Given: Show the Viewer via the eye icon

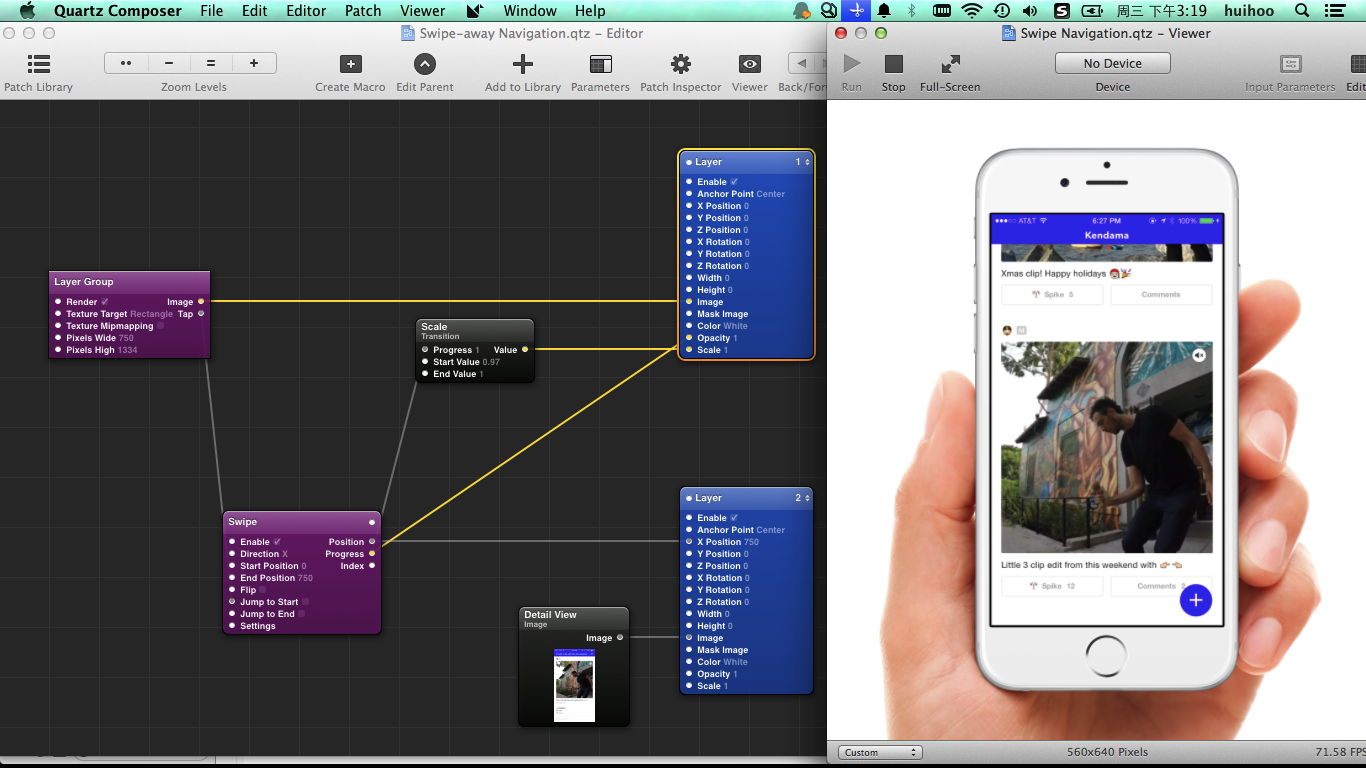Looking at the screenshot, I should click(749, 64).
